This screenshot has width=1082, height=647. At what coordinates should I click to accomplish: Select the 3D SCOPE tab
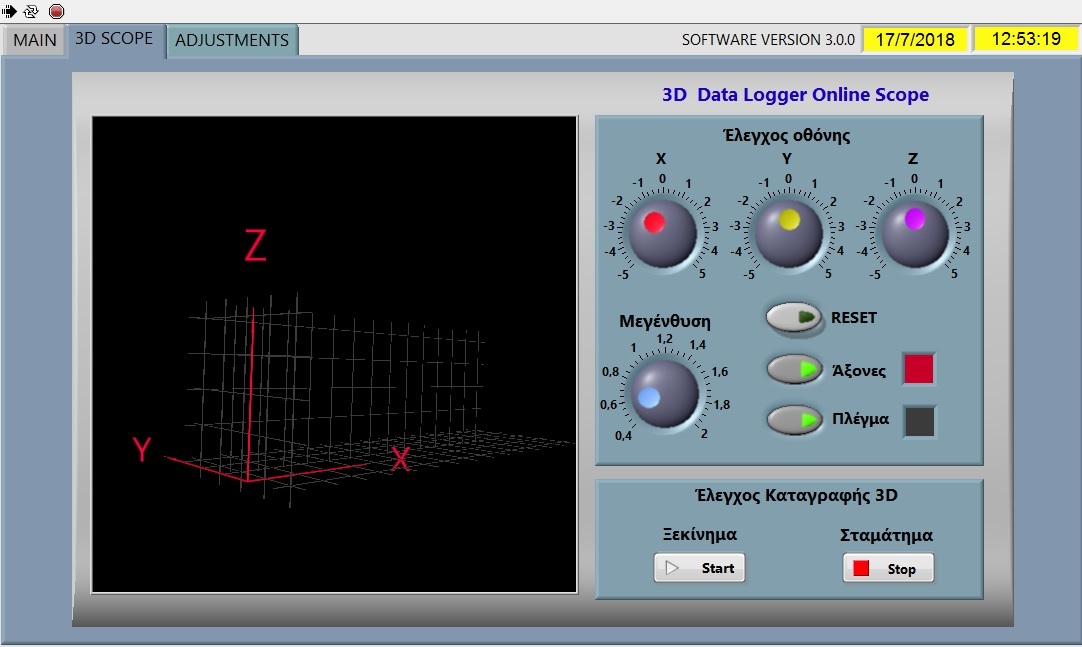point(115,39)
